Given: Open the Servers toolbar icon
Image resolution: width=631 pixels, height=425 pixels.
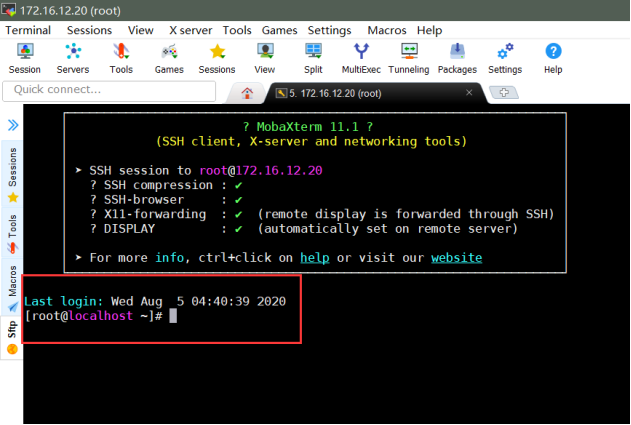Looking at the screenshot, I should [73, 59].
